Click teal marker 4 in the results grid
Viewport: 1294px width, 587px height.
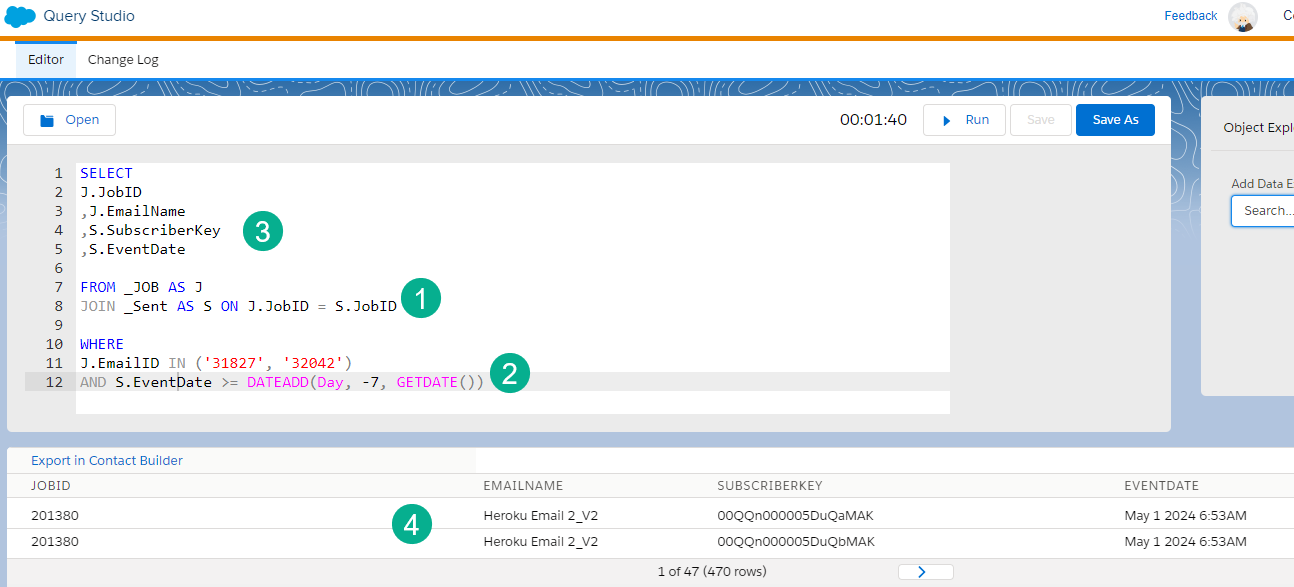(x=412, y=523)
